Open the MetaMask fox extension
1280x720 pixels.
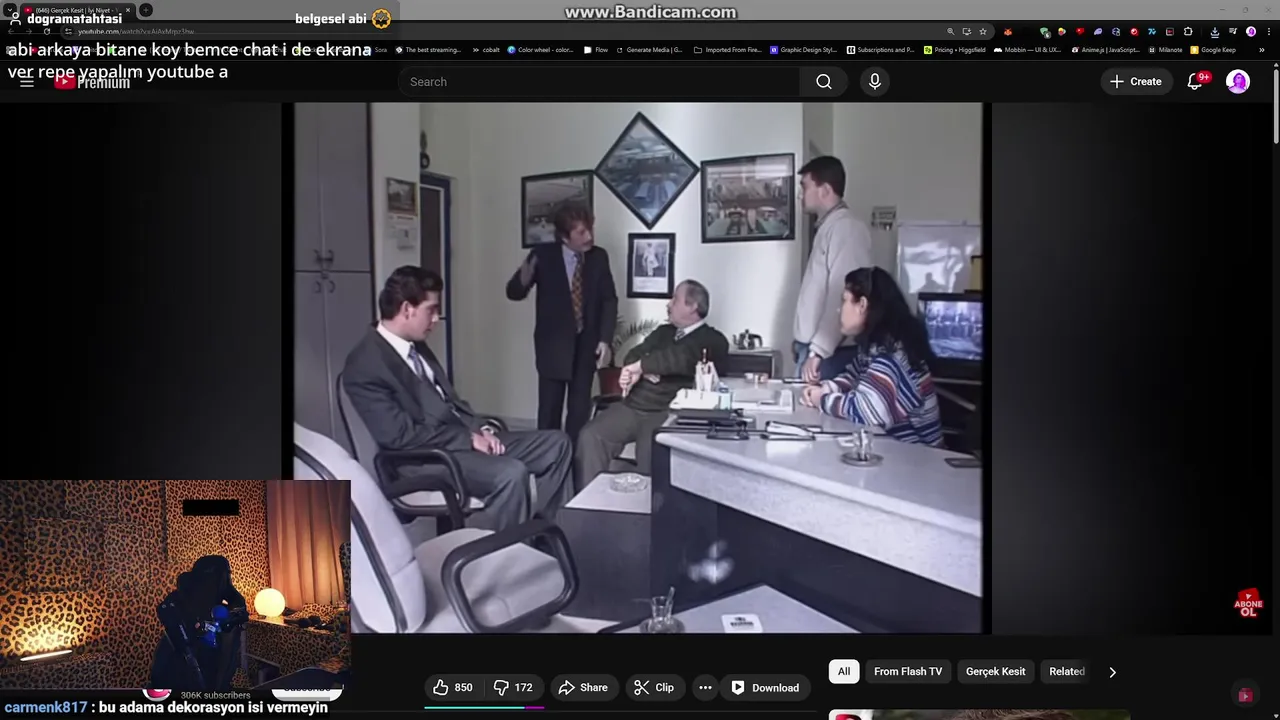tap(1008, 31)
